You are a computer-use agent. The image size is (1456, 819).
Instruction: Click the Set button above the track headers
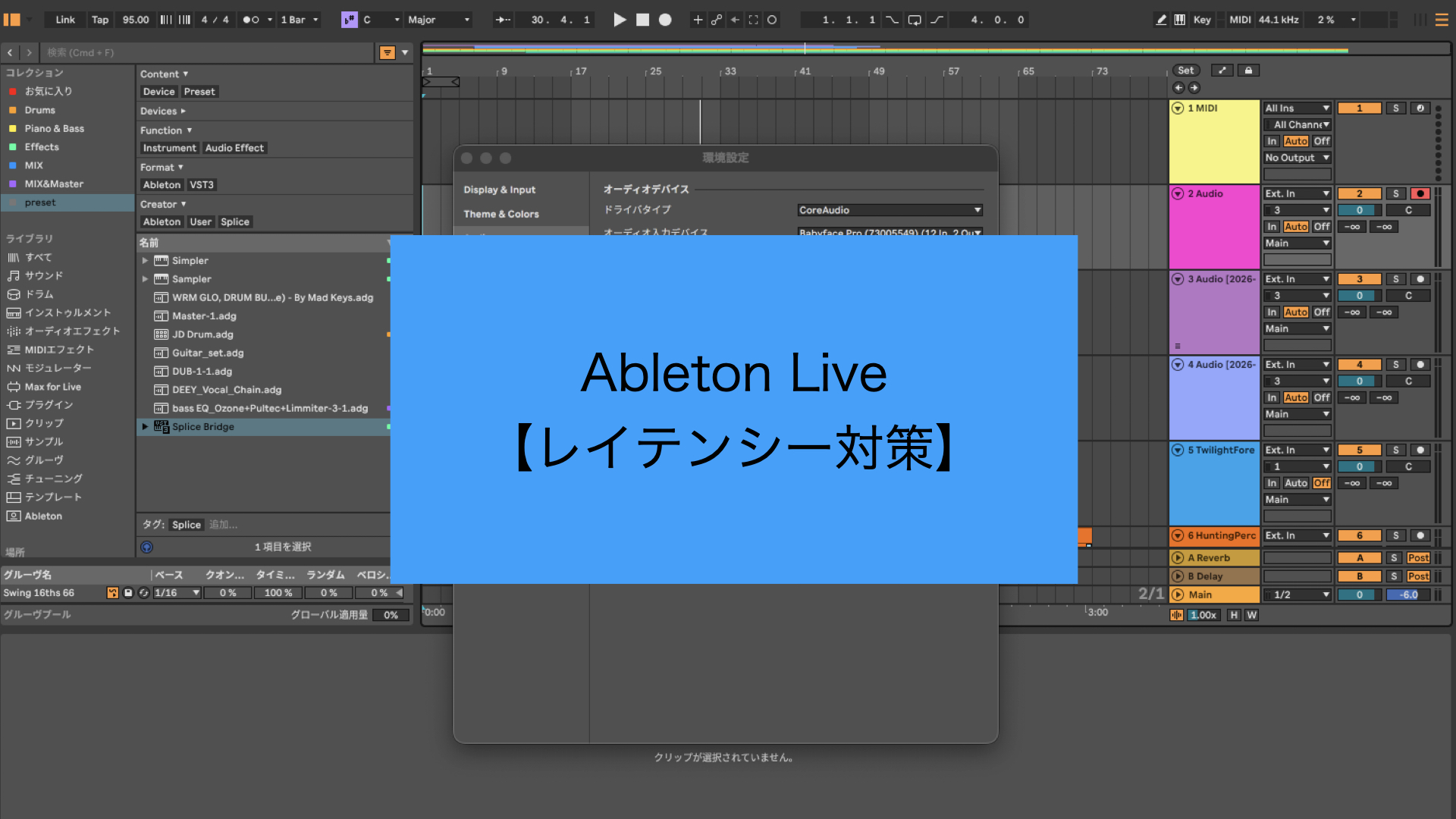pyautogui.click(x=1185, y=70)
